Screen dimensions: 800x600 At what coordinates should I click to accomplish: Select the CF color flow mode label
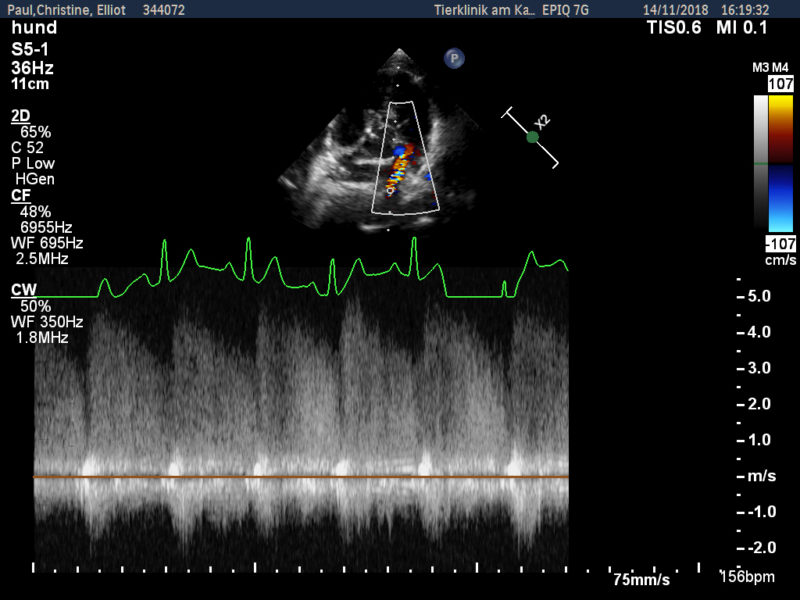[20, 195]
